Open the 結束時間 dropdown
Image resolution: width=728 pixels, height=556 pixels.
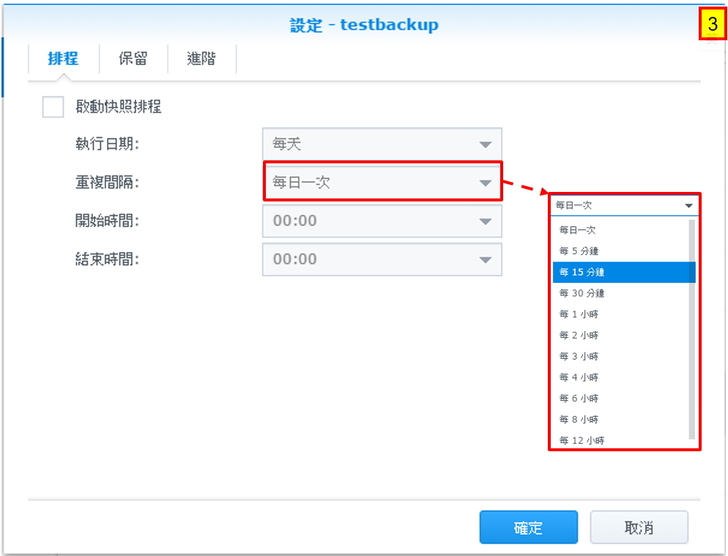(382, 259)
